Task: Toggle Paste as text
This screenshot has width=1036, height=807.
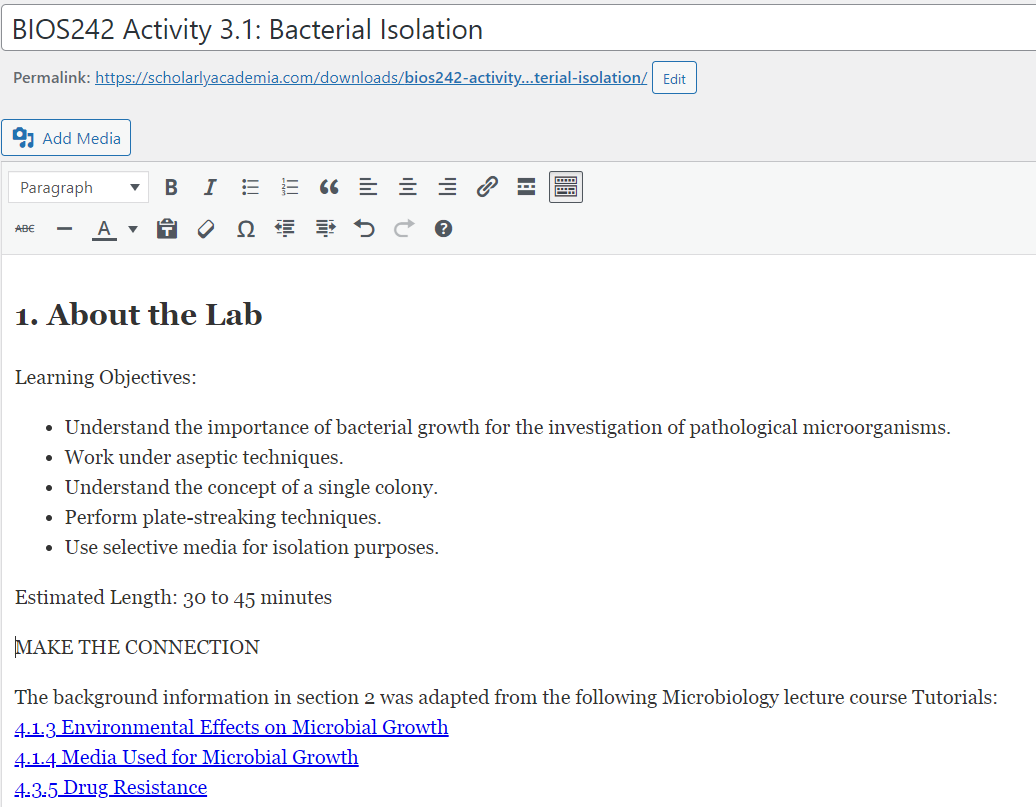Action: [166, 229]
